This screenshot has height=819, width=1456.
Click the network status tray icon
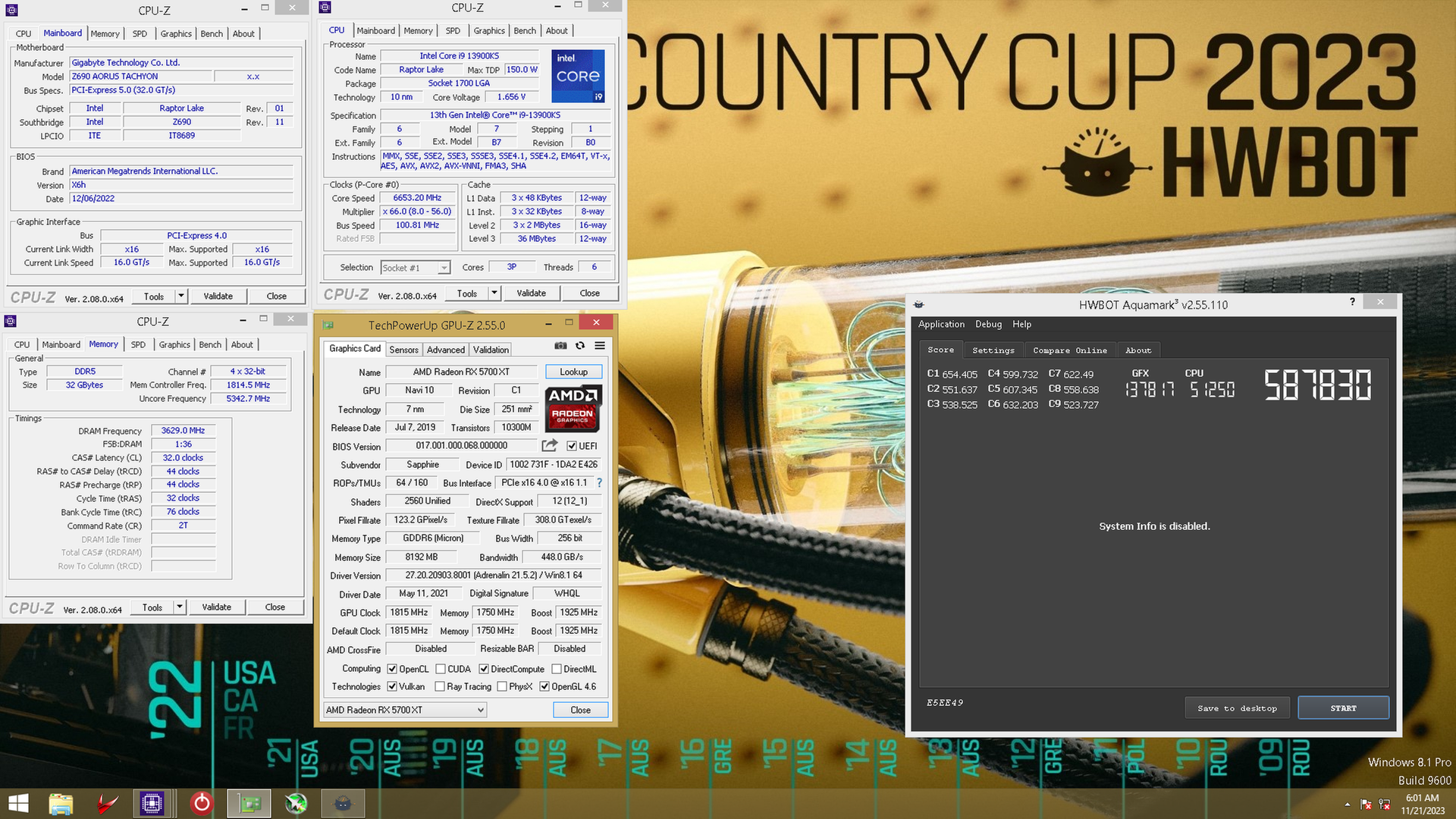pyautogui.click(x=1384, y=804)
